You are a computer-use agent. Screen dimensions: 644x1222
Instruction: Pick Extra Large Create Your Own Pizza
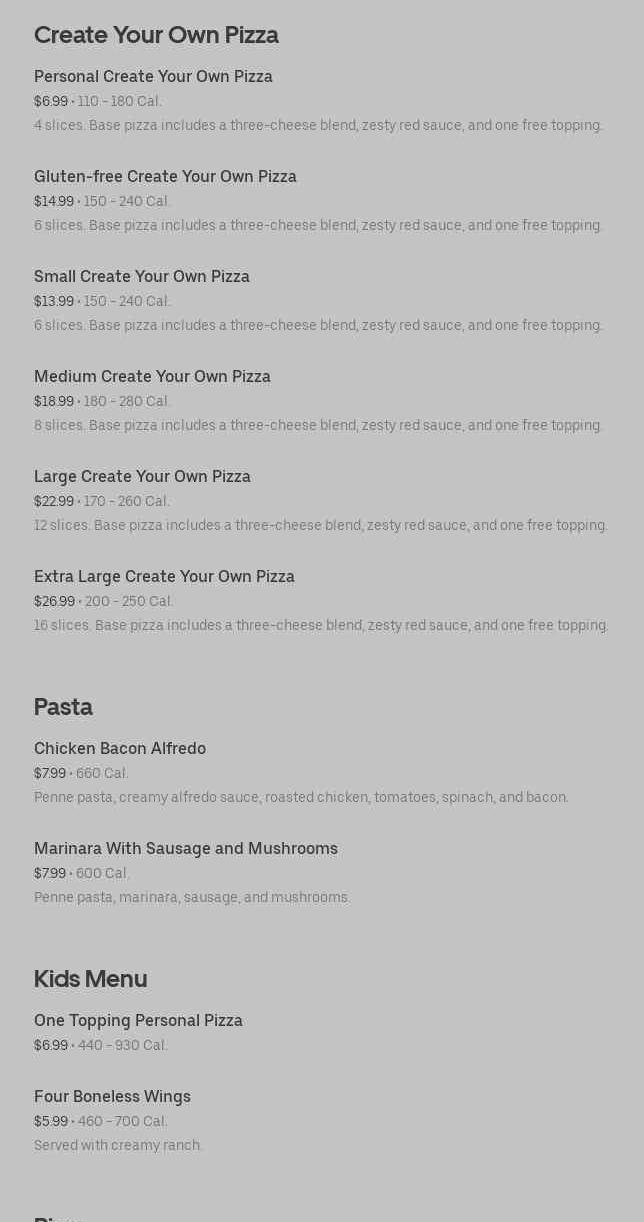point(164,577)
